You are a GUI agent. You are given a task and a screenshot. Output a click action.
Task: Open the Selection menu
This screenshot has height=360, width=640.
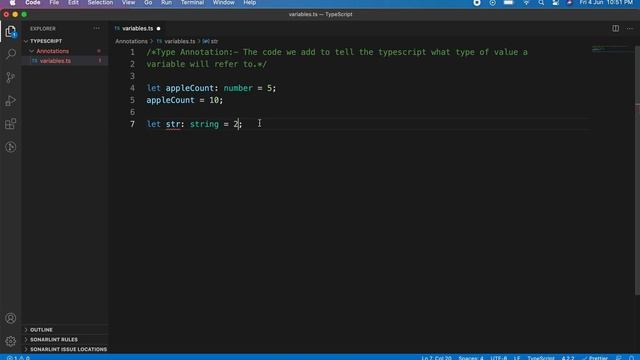click(100, 3)
